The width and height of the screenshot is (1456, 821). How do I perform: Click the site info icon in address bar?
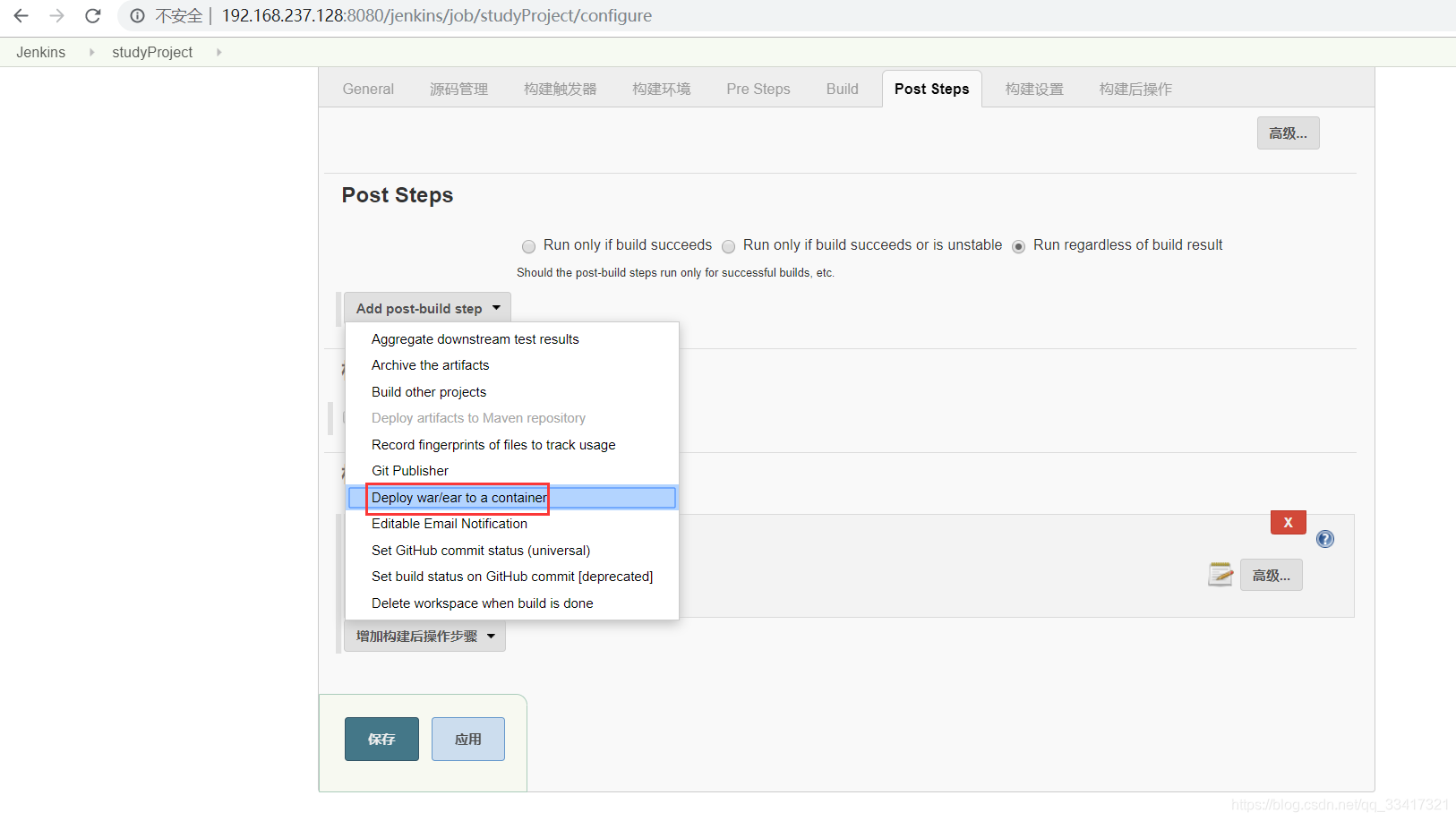pyautogui.click(x=137, y=16)
